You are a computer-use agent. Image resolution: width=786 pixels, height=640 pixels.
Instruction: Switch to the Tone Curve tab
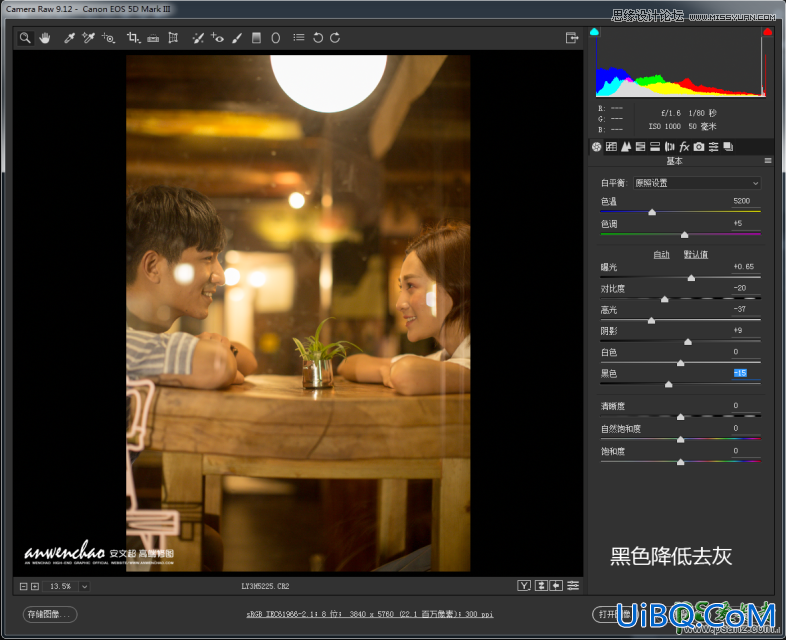pos(611,147)
